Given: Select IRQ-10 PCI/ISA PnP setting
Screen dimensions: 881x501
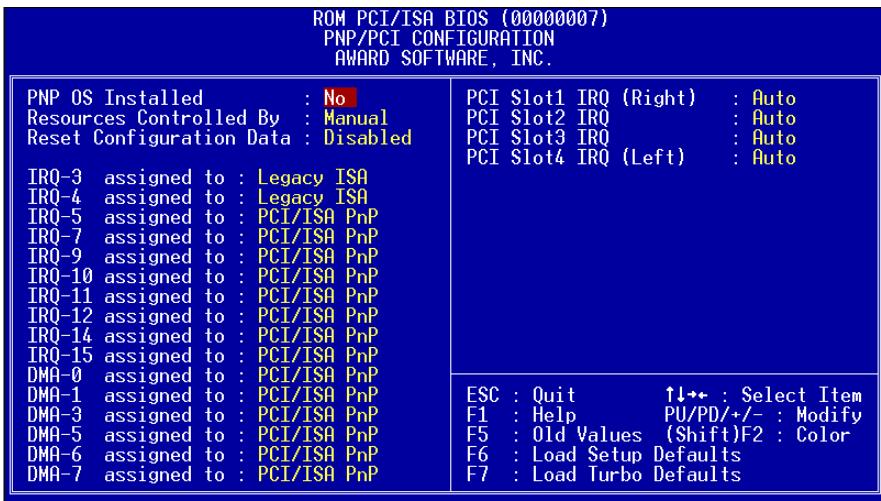Looking at the screenshot, I should click(x=318, y=276).
